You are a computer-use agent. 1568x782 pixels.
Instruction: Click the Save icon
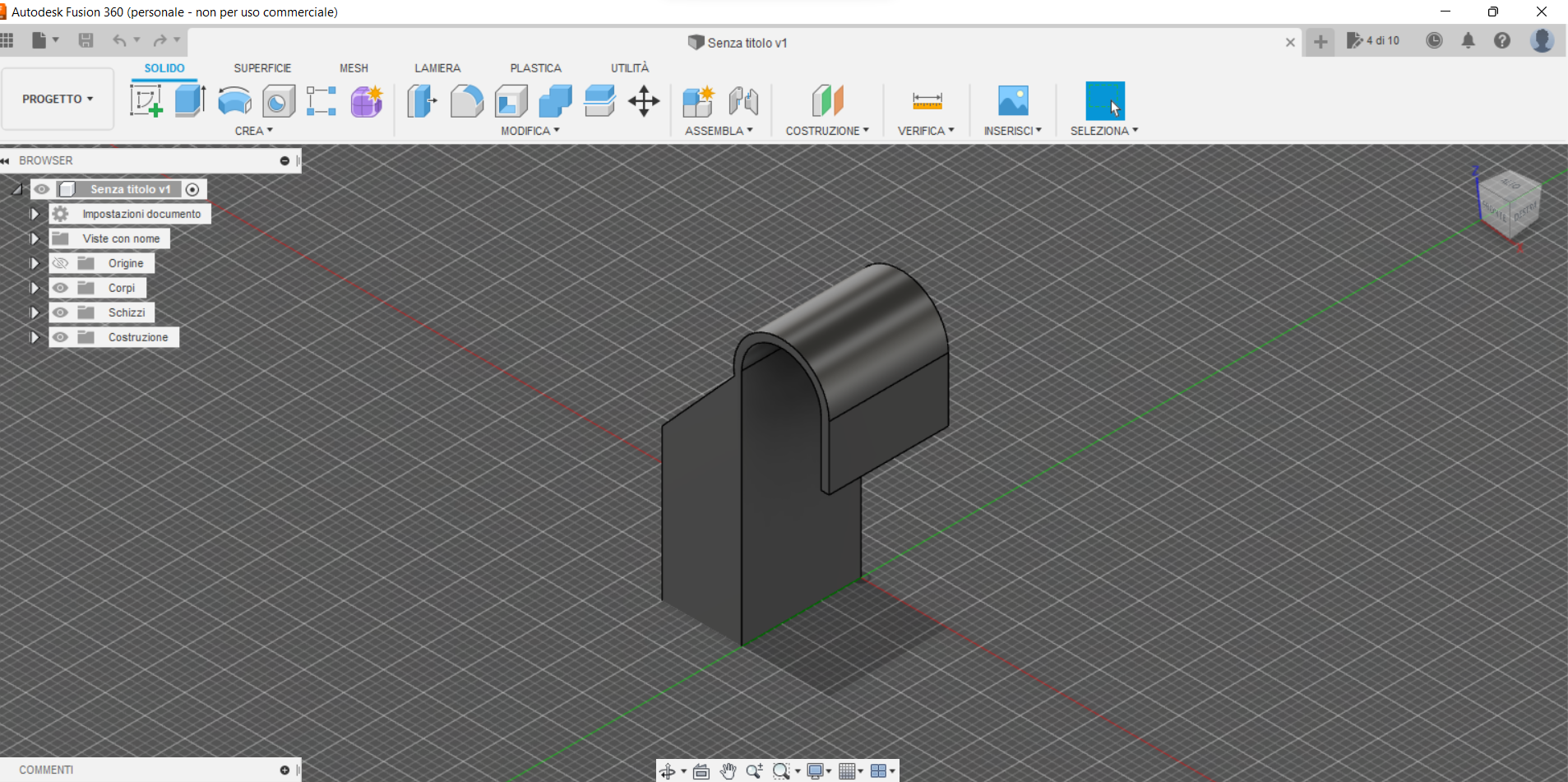pyautogui.click(x=86, y=40)
